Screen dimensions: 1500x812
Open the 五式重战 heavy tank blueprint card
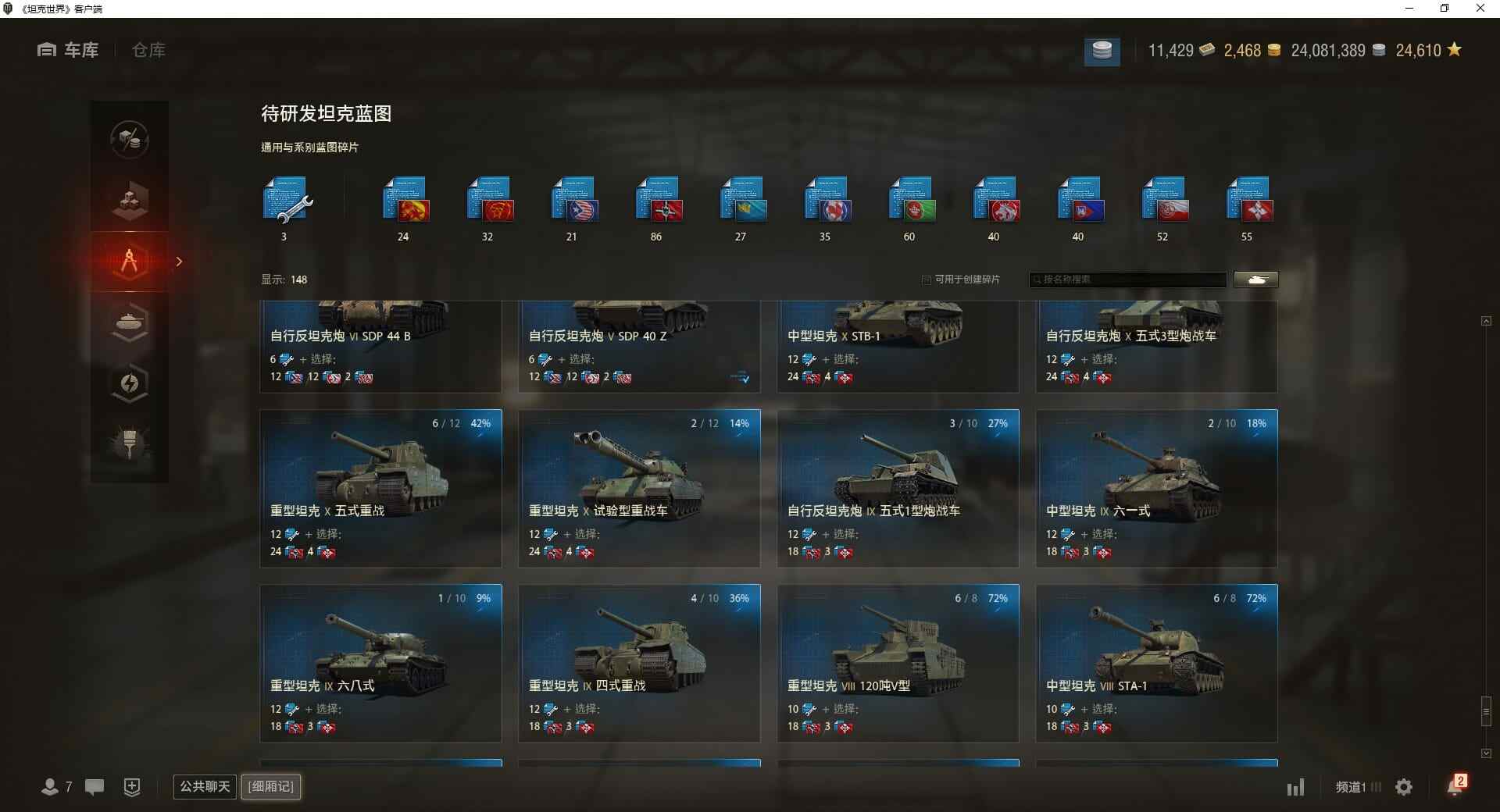coord(380,489)
